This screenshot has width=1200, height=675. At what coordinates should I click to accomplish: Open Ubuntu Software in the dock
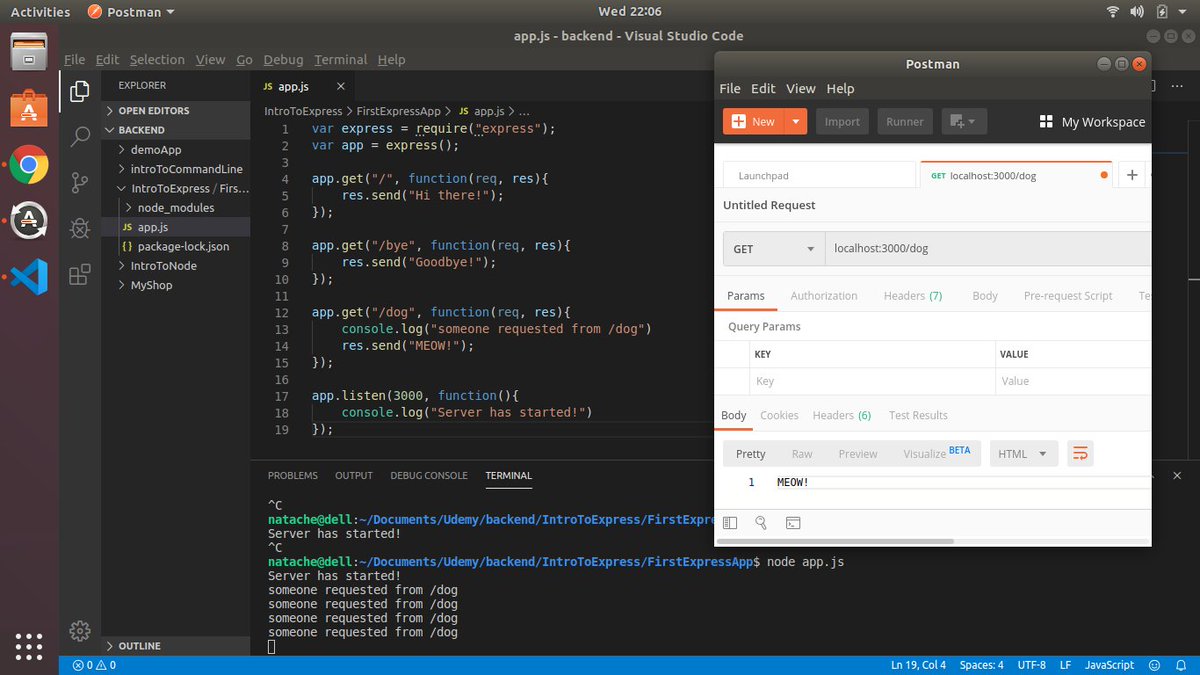pos(29,107)
